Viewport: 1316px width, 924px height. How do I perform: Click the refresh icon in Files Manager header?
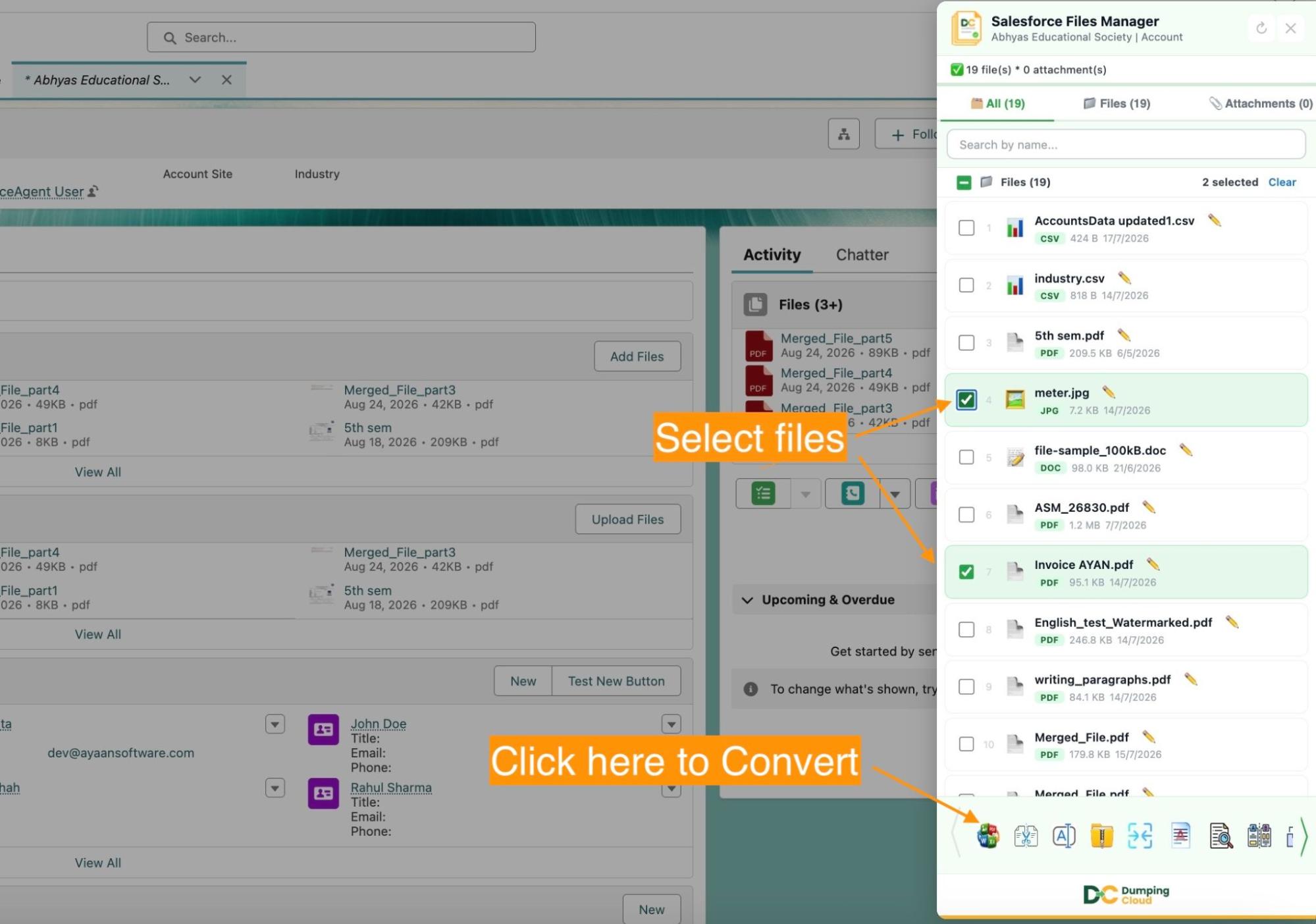tap(1261, 28)
